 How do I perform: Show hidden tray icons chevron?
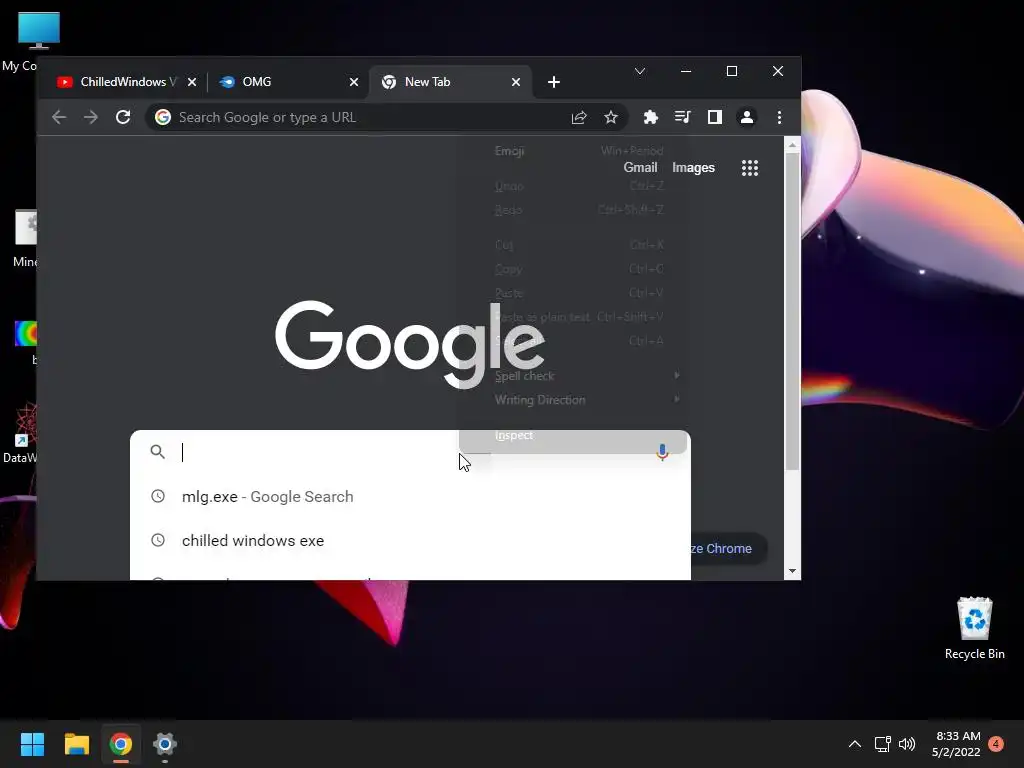tap(855, 744)
